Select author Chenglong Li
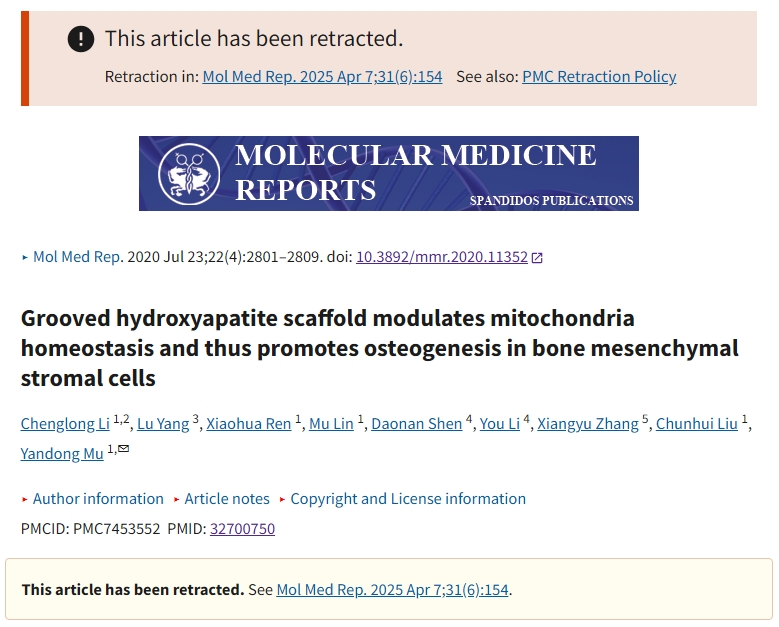Image resolution: width=779 pixels, height=627 pixels. point(65,424)
